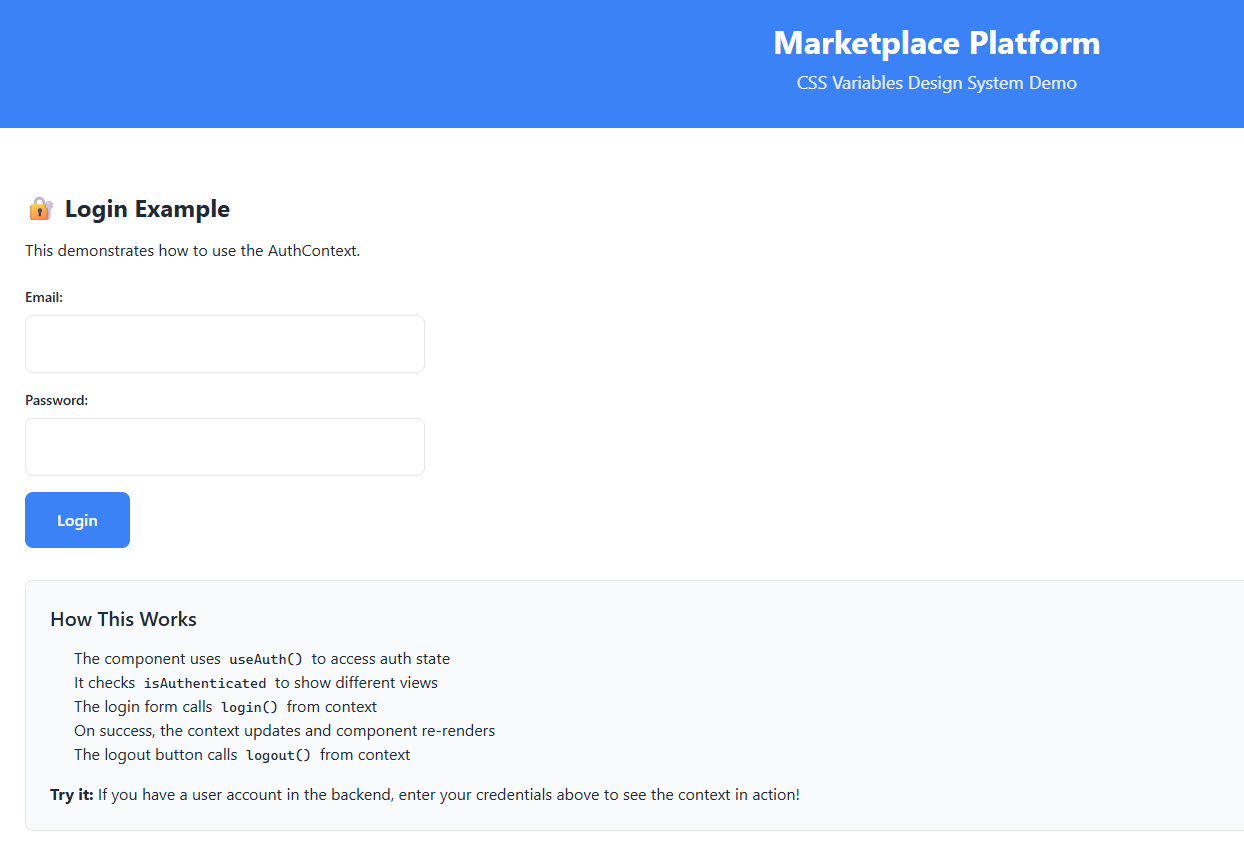Viewport: 1244px width, 856px height.
Task: Select the useAuth() code snippet
Action: [x=266, y=658]
